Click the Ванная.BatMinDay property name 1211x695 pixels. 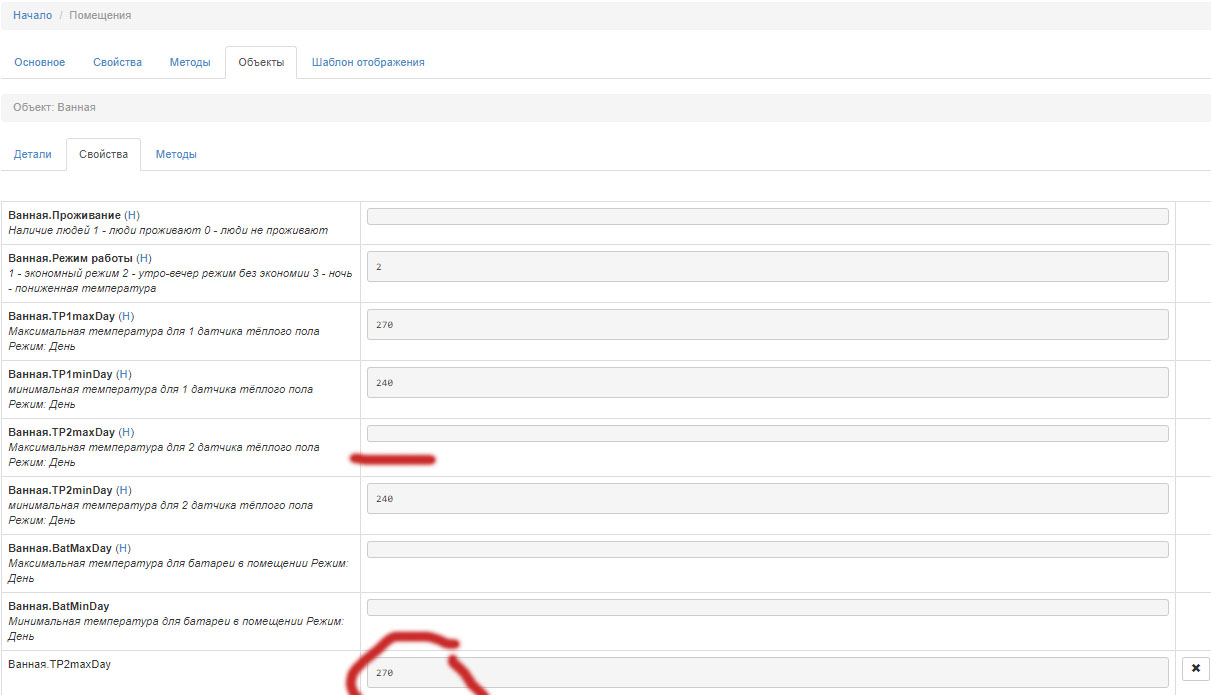59,606
